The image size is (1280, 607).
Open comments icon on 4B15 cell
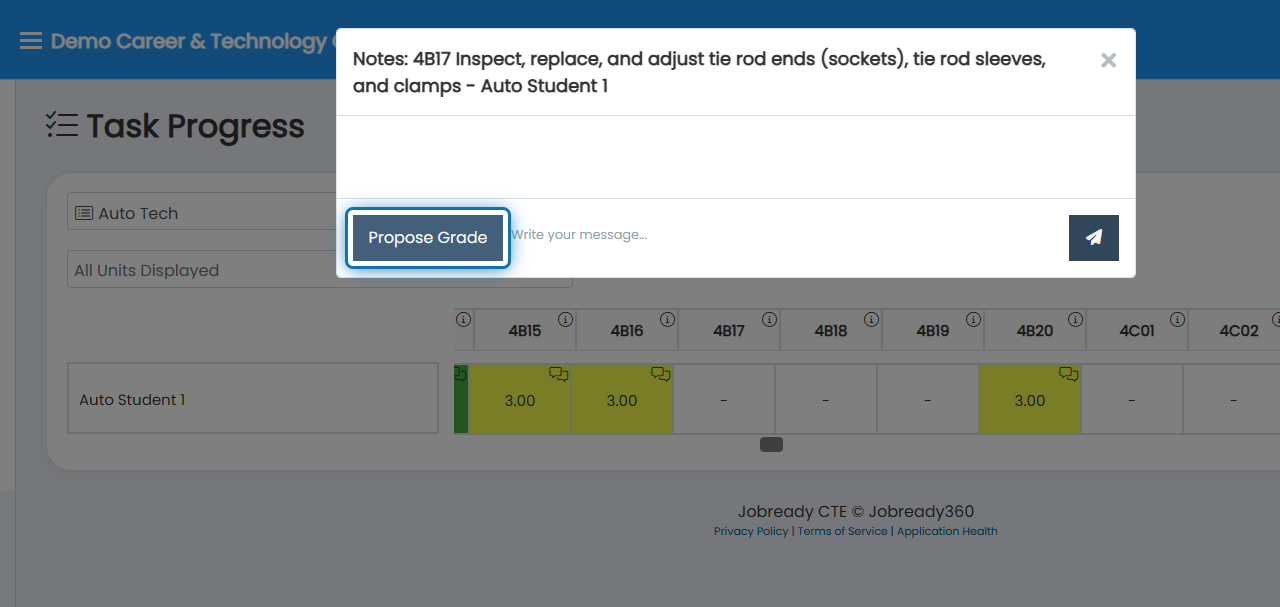(559, 374)
